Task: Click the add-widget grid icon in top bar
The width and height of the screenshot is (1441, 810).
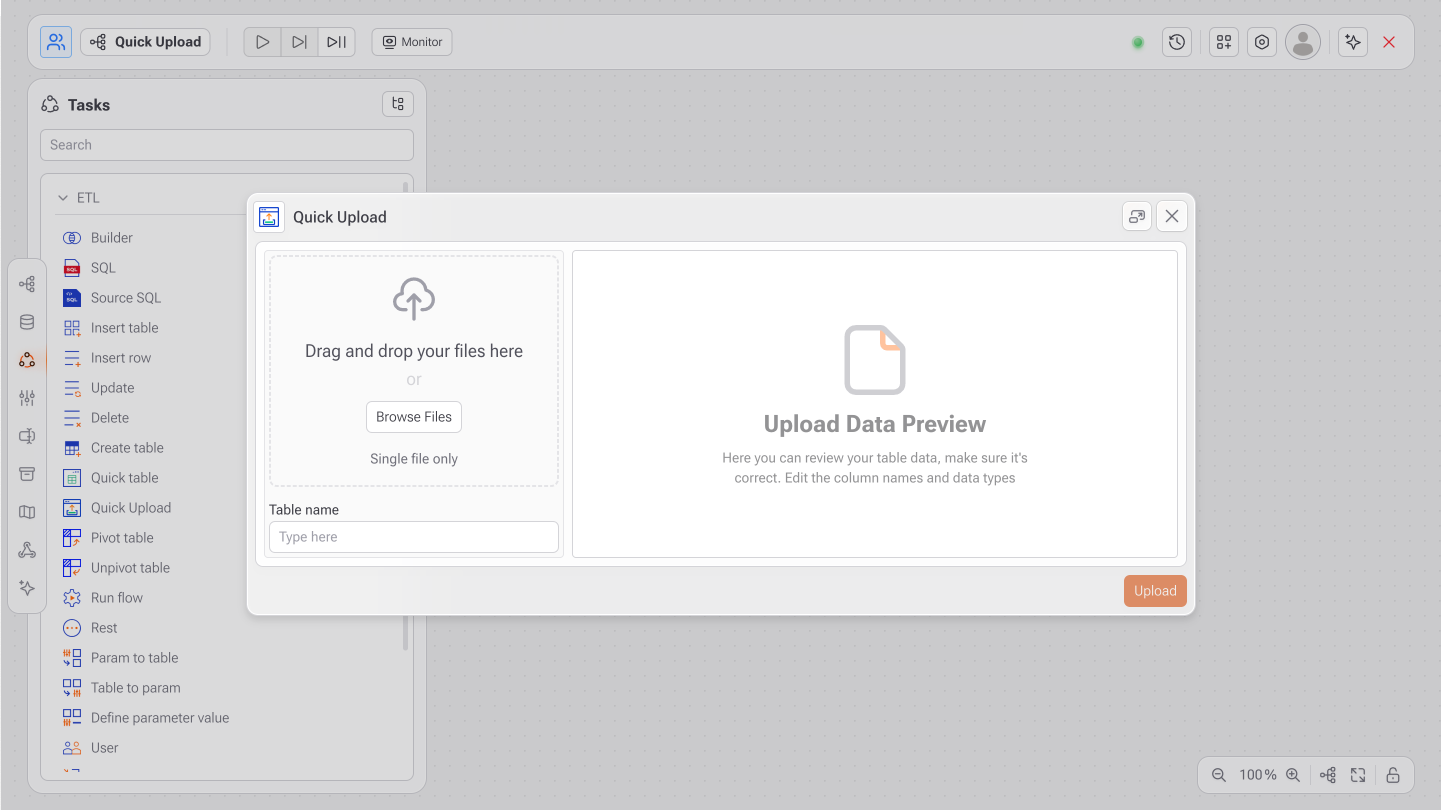Action: coord(1224,42)
